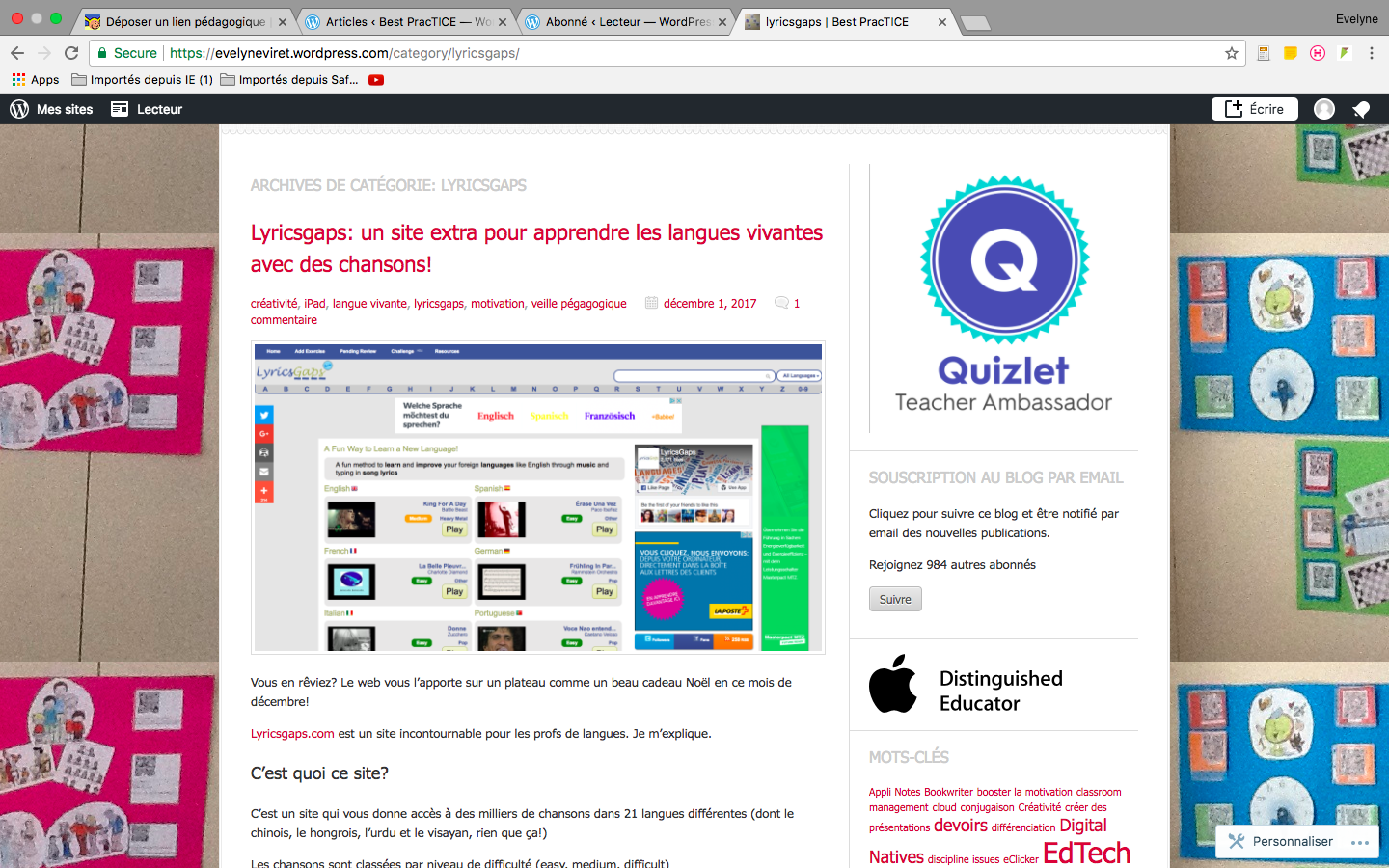This screenshot has height=868, width=1389.
Task: Click the comment bubble icon on post
Action: [781, 303]
